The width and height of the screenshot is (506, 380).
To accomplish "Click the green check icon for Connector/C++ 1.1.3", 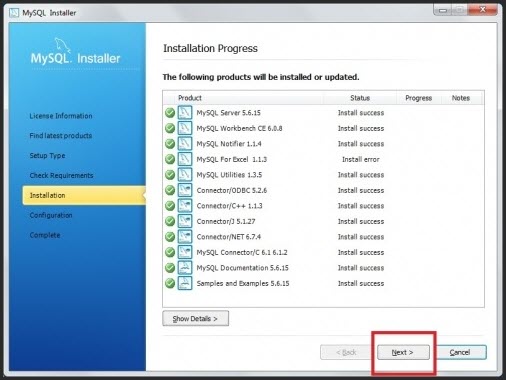I will (x=170, y=206).
